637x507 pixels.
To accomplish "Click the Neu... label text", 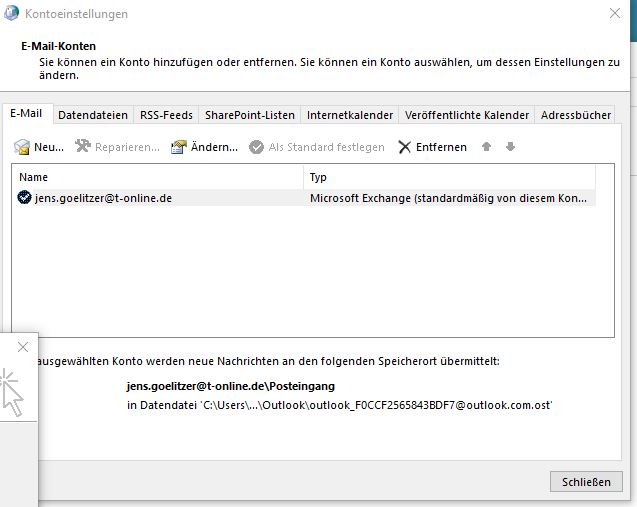I will (x=49, y=147).
